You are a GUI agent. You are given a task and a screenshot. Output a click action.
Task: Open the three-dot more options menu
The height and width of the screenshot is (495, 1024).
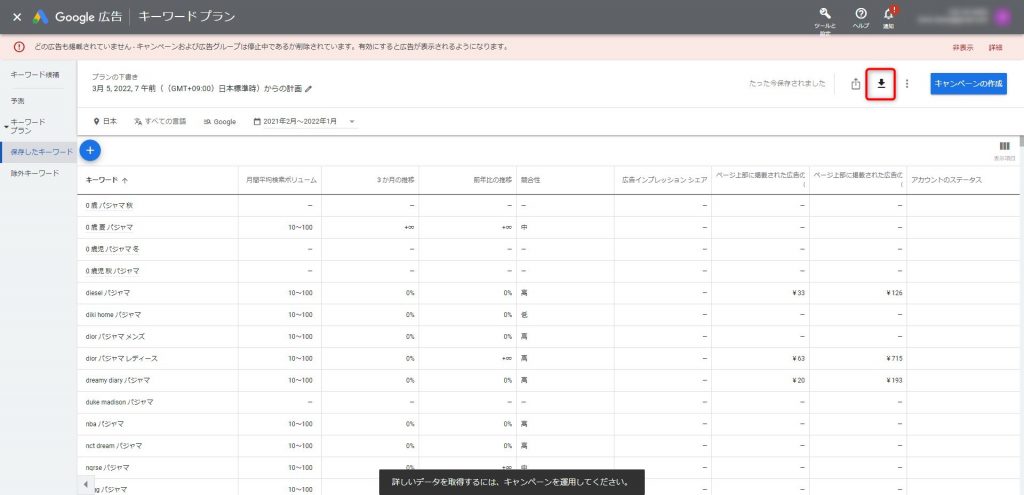(x=907, y=84)
